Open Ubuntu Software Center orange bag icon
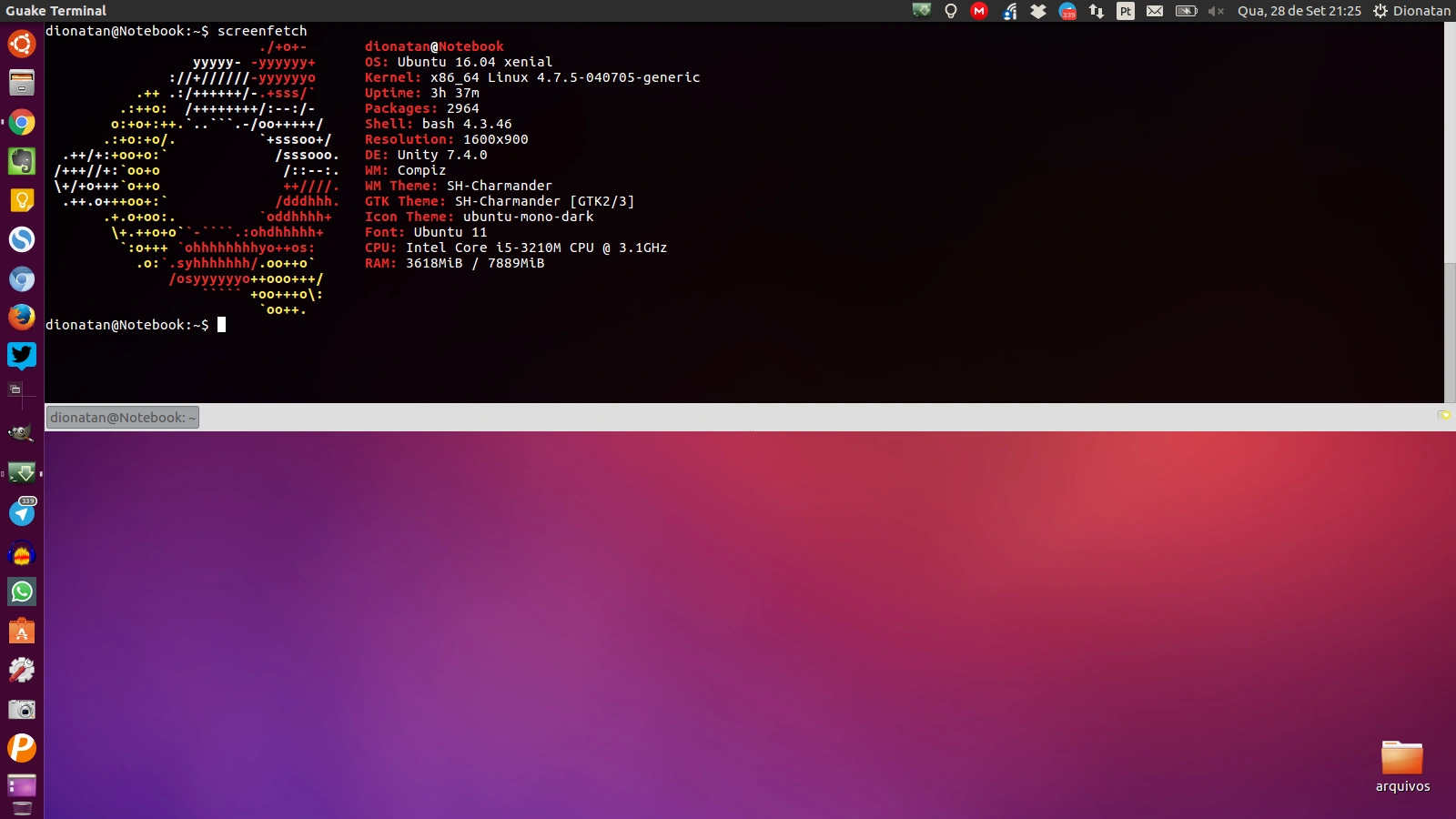Screen dimensions: 1456x819 (x=22, y=631)
